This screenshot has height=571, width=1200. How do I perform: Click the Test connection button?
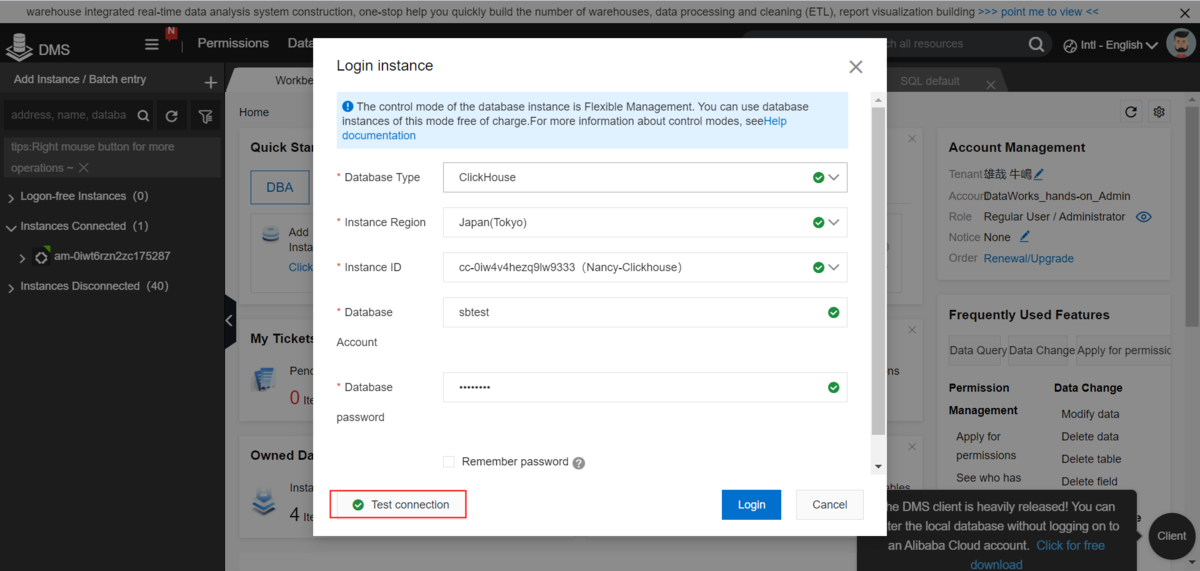(x=399, y=505)
